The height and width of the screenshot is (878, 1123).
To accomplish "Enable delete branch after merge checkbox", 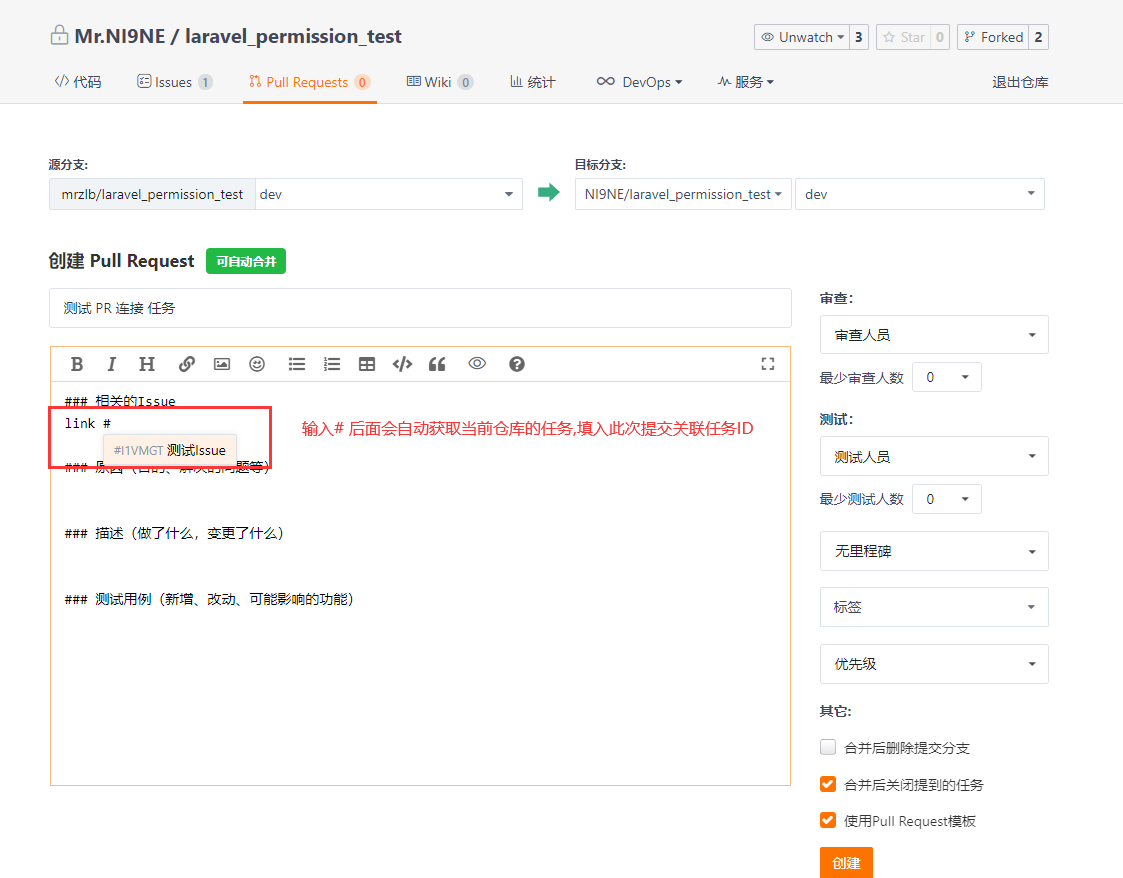I will [x=828, y=747].
